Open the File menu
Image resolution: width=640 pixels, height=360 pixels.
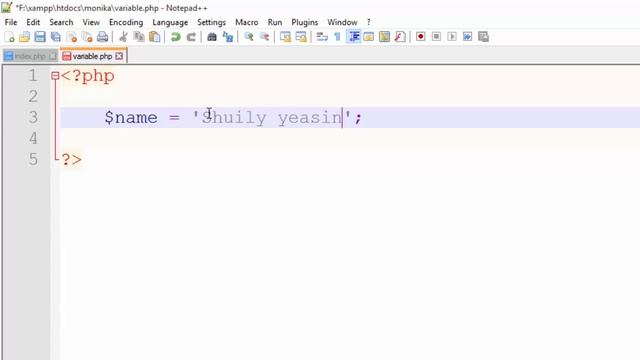tap(11, 22)
